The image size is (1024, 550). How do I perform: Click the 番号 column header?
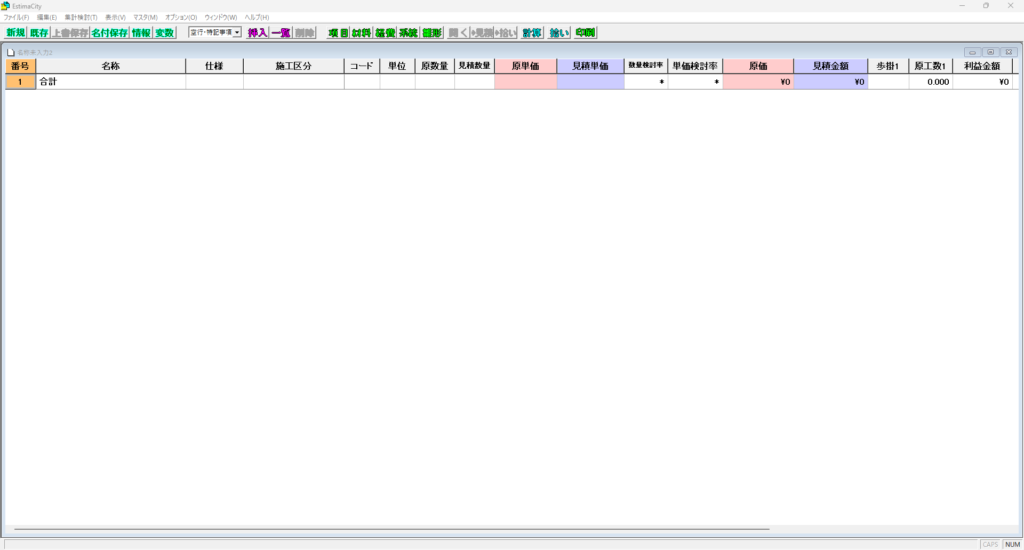[20, 66]
